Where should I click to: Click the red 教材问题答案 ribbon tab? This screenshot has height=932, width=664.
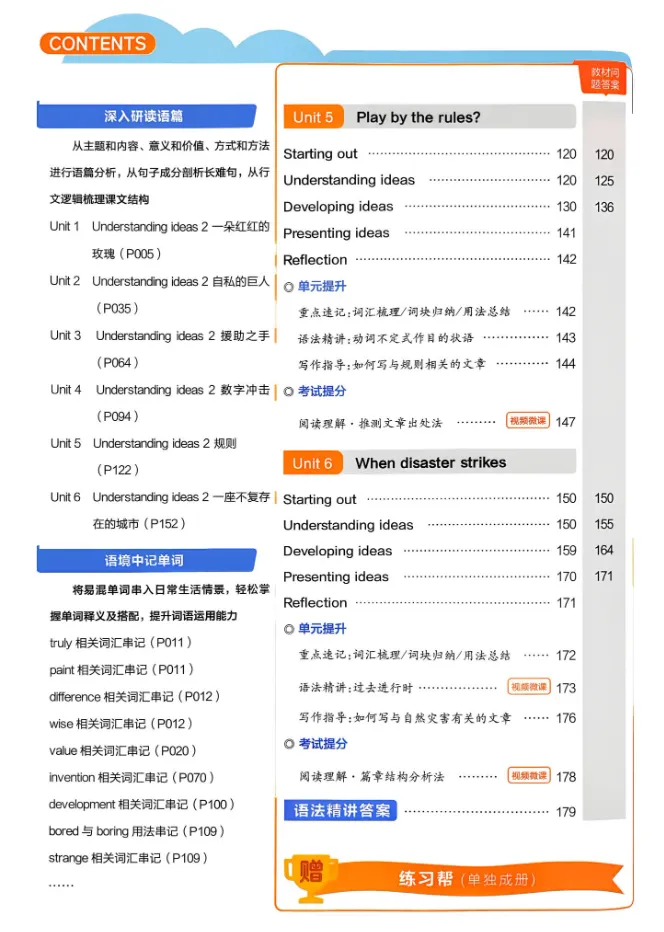coord(605,78)
